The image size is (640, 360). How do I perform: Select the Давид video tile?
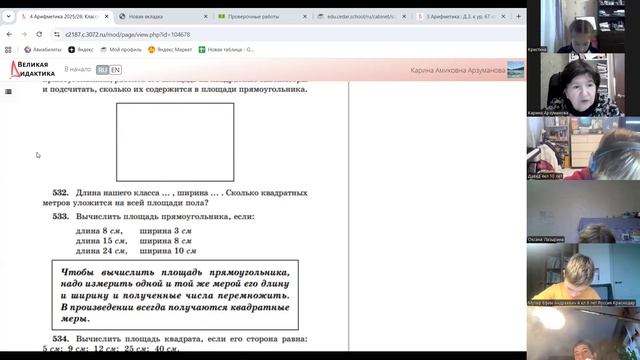point(583,149)
